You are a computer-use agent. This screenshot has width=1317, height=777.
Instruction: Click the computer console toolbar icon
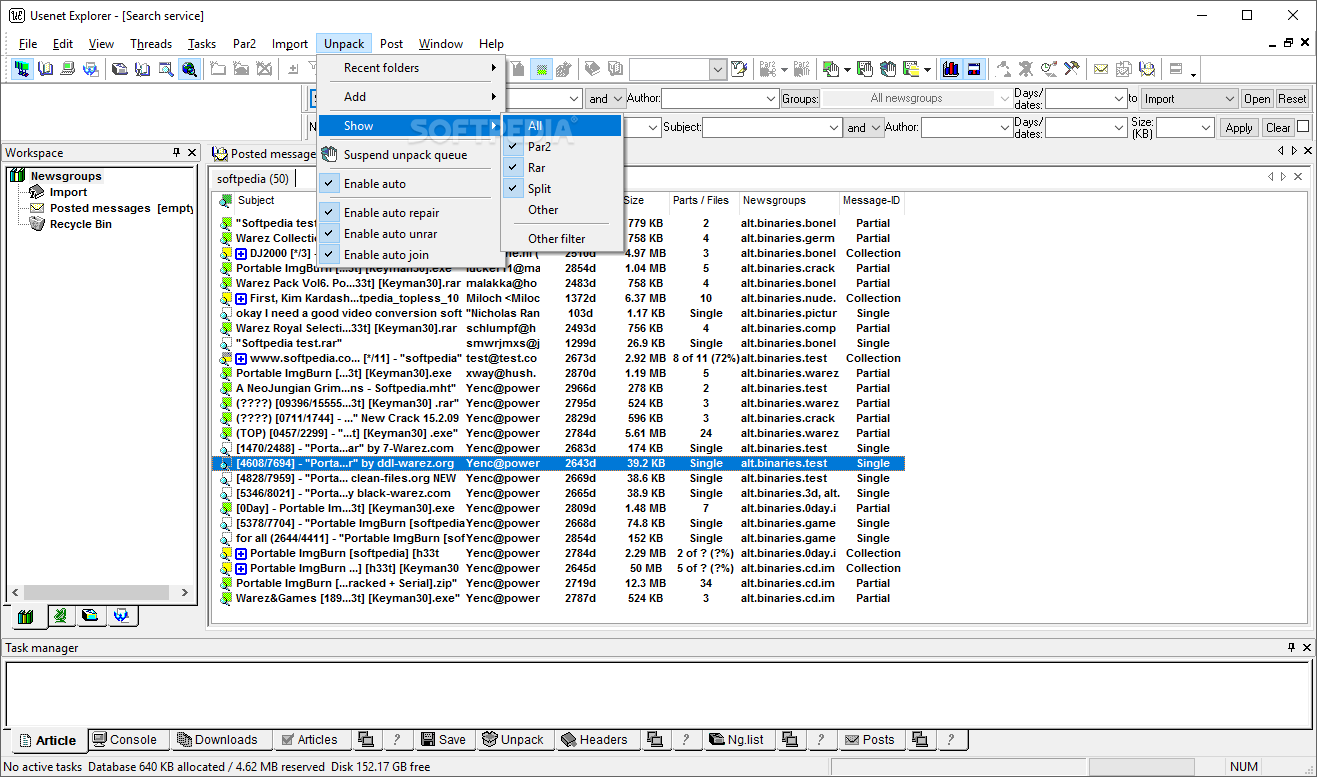click(x=68, y=69)
